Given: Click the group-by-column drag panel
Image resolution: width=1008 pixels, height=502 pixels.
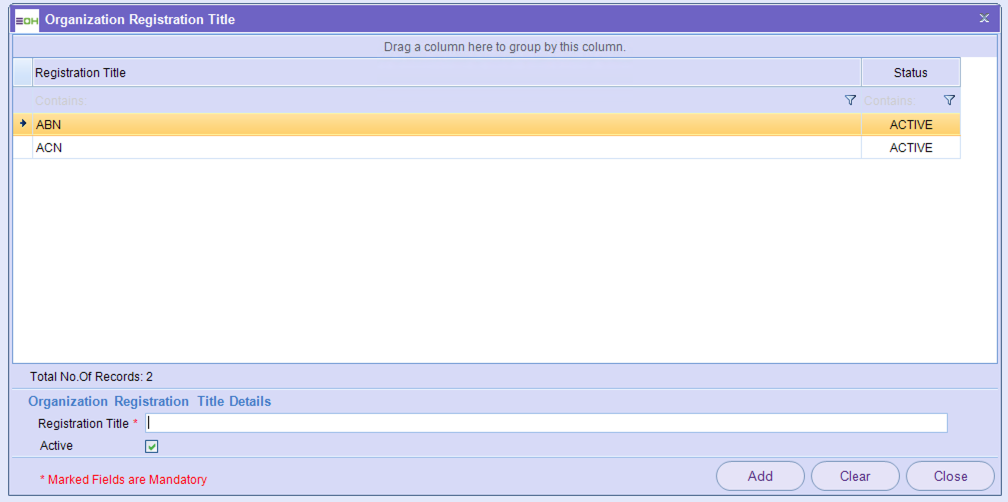Looking at the screenshot, I should click(504, 47).
